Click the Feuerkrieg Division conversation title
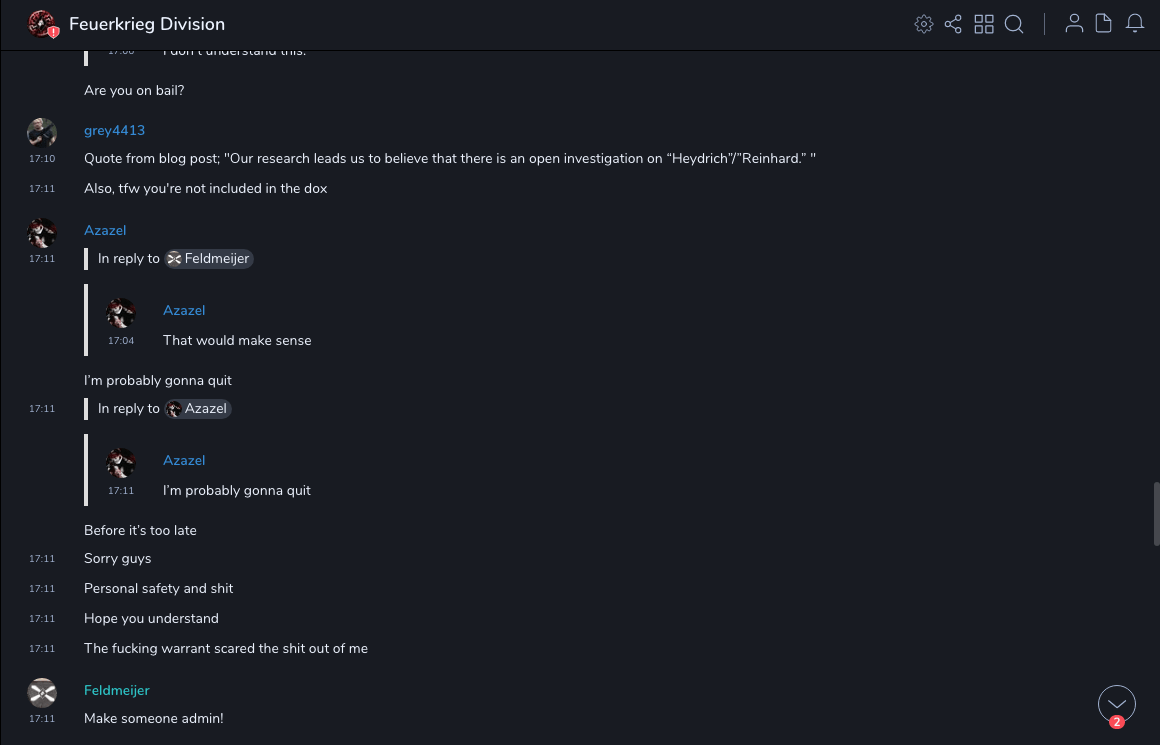This screenshot has width=1160, height=745. pos(147,24)
